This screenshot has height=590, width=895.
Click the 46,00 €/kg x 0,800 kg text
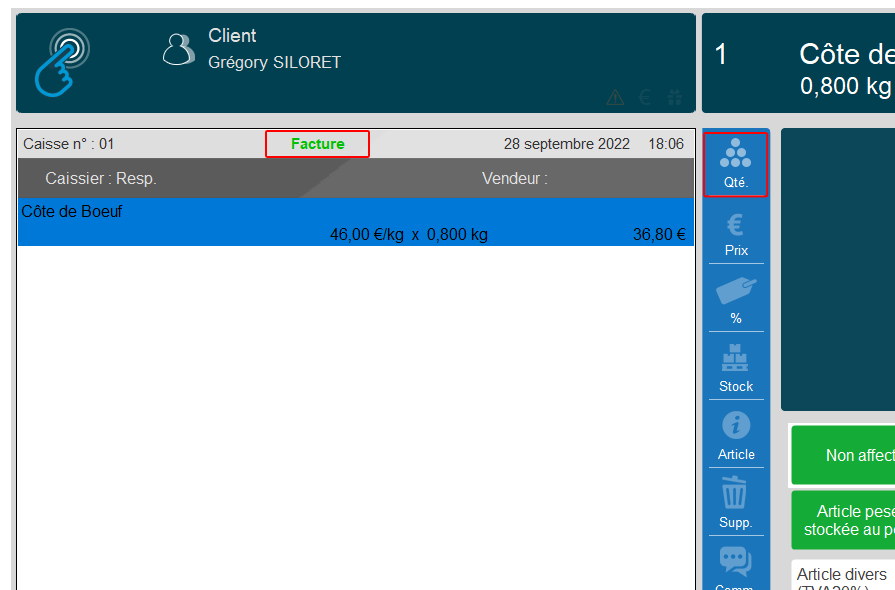point(409,235)
